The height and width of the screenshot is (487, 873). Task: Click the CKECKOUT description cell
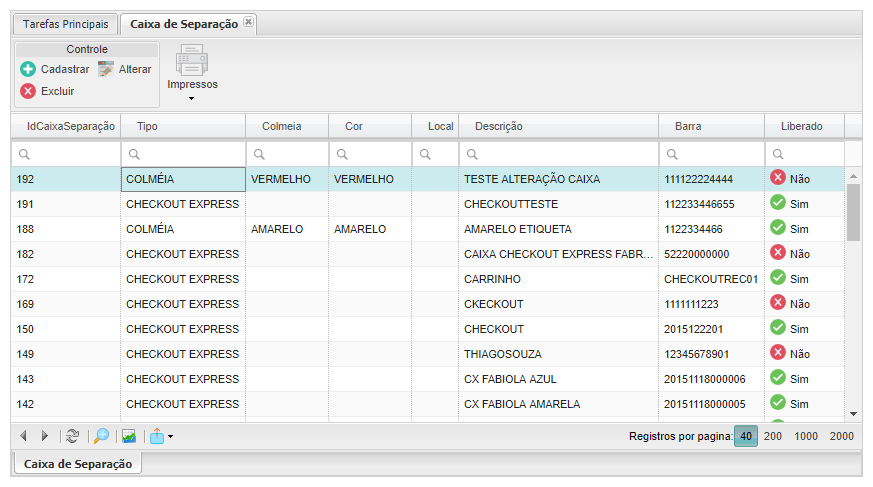coord(558,304)
